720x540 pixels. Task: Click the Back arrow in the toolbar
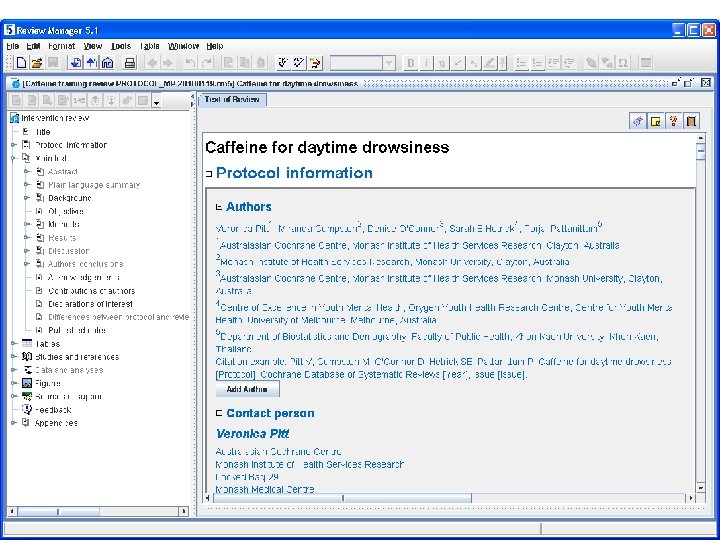pos(152,63)
